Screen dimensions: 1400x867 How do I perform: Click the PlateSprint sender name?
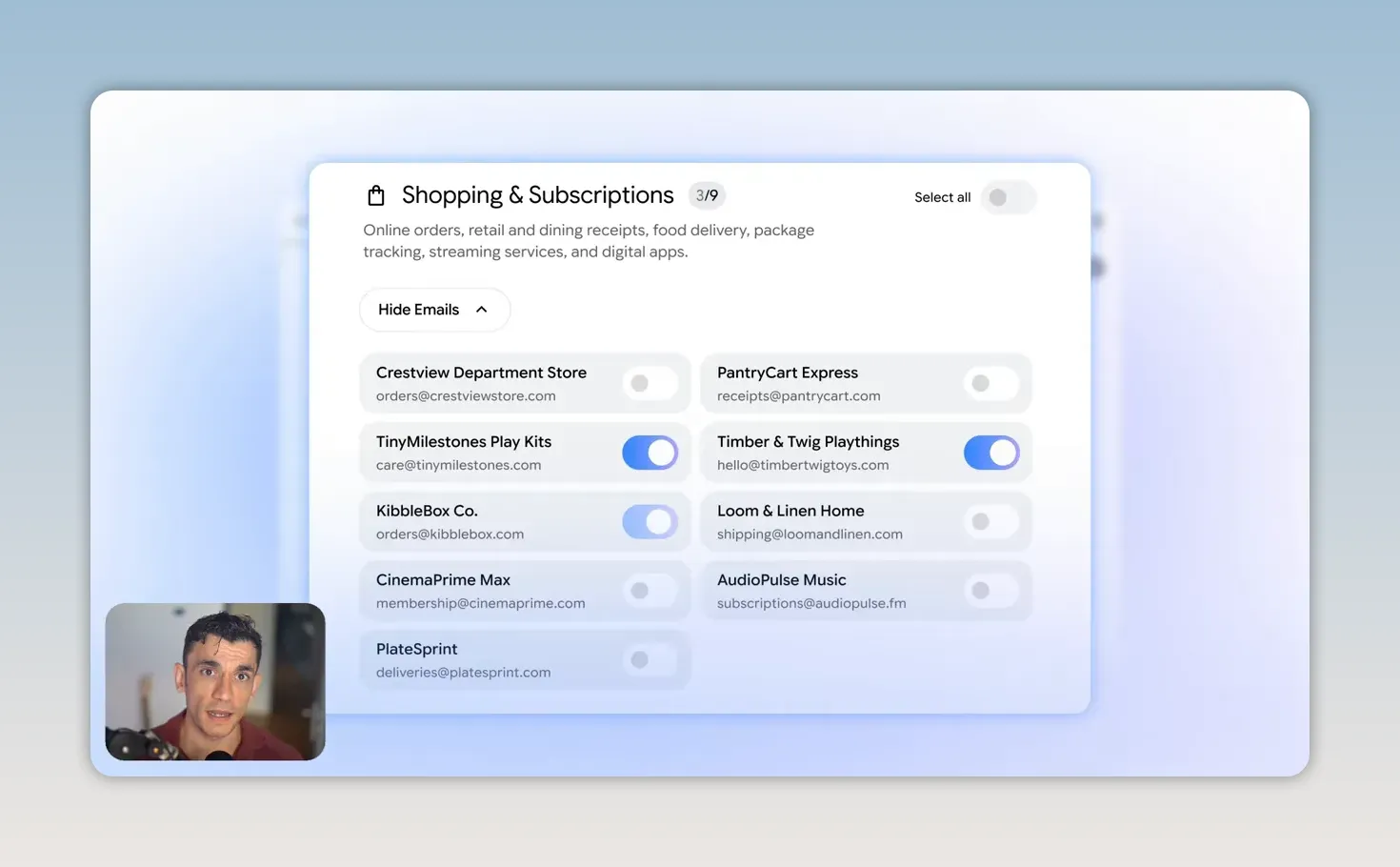[416, 649]
